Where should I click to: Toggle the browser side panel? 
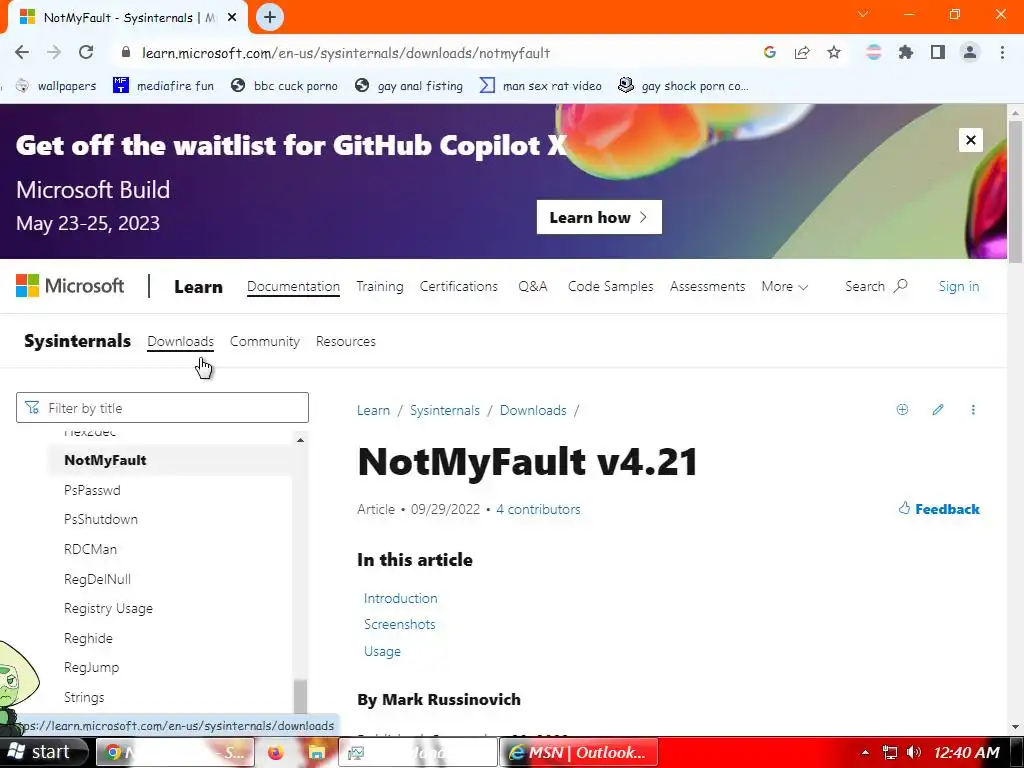(938, 52)
